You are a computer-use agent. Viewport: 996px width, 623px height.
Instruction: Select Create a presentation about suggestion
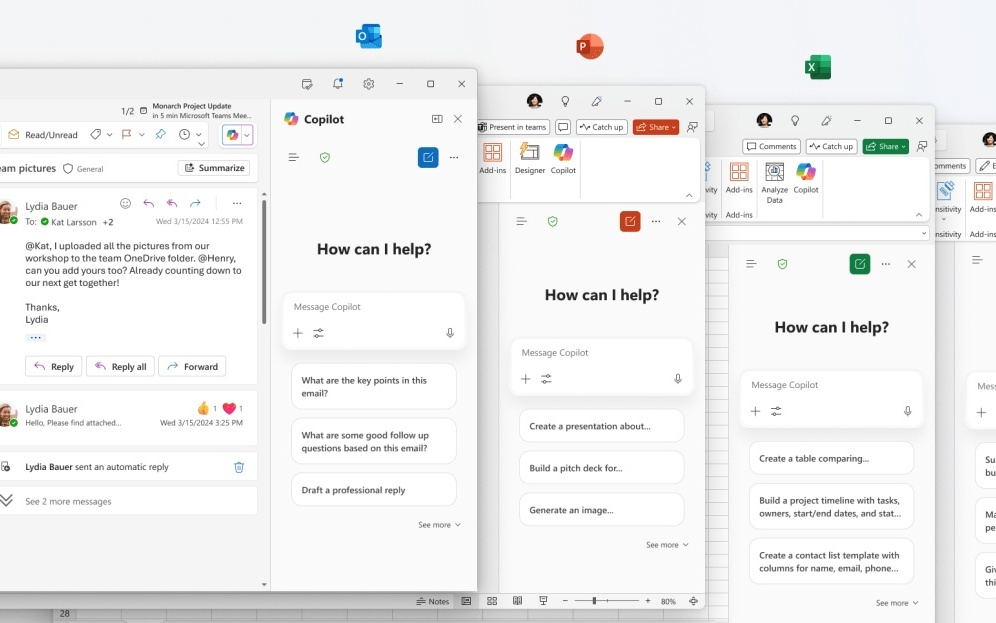(x=601, y=425)
